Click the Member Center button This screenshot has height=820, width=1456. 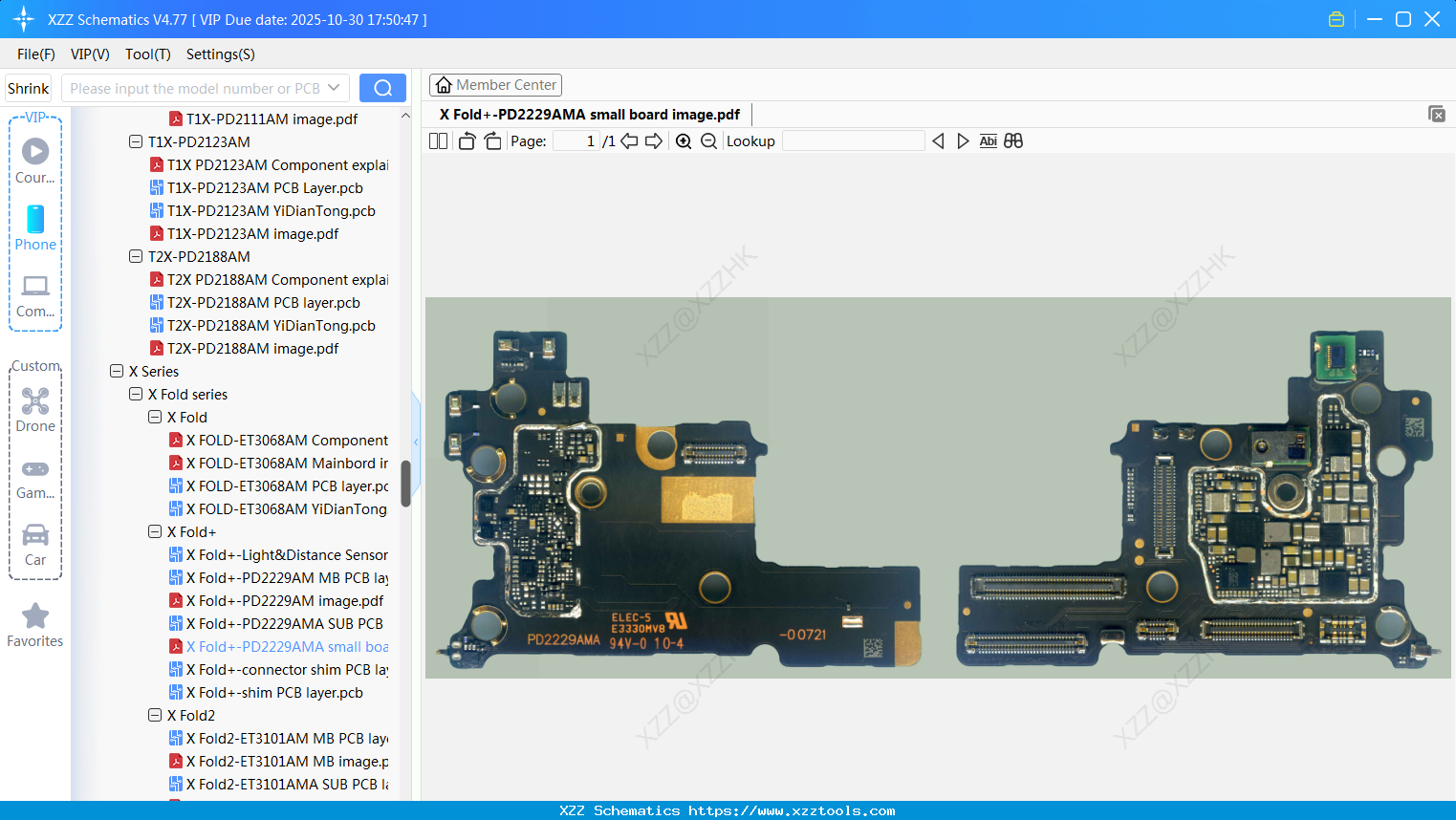point(495,84)
